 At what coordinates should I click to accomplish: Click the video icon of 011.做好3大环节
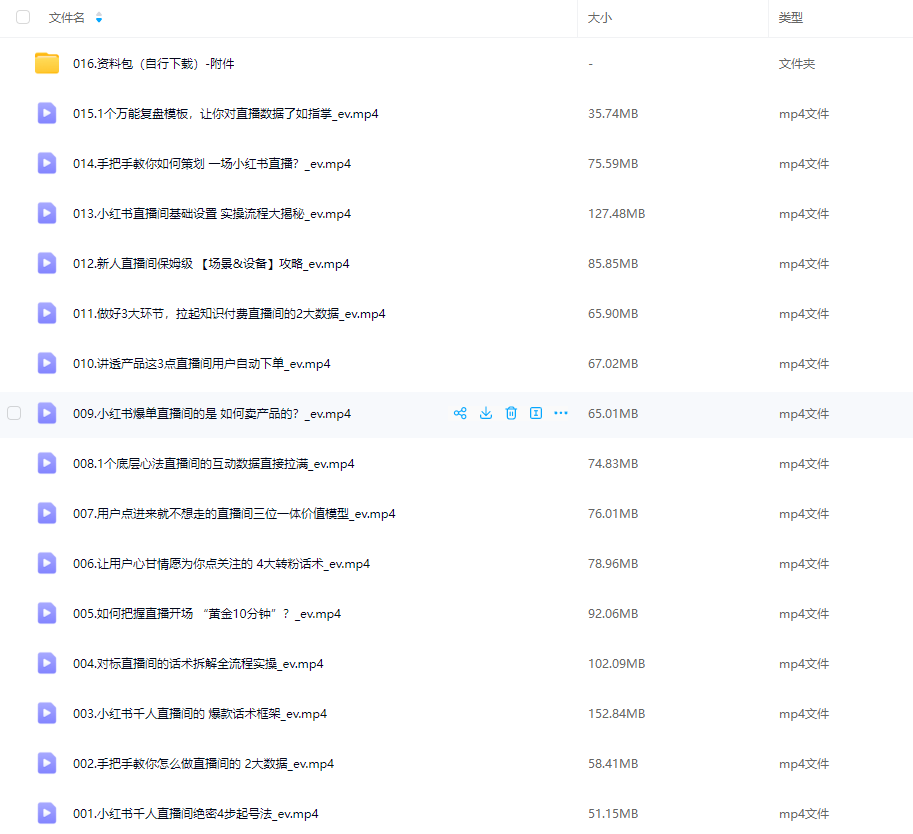[47, 313]
